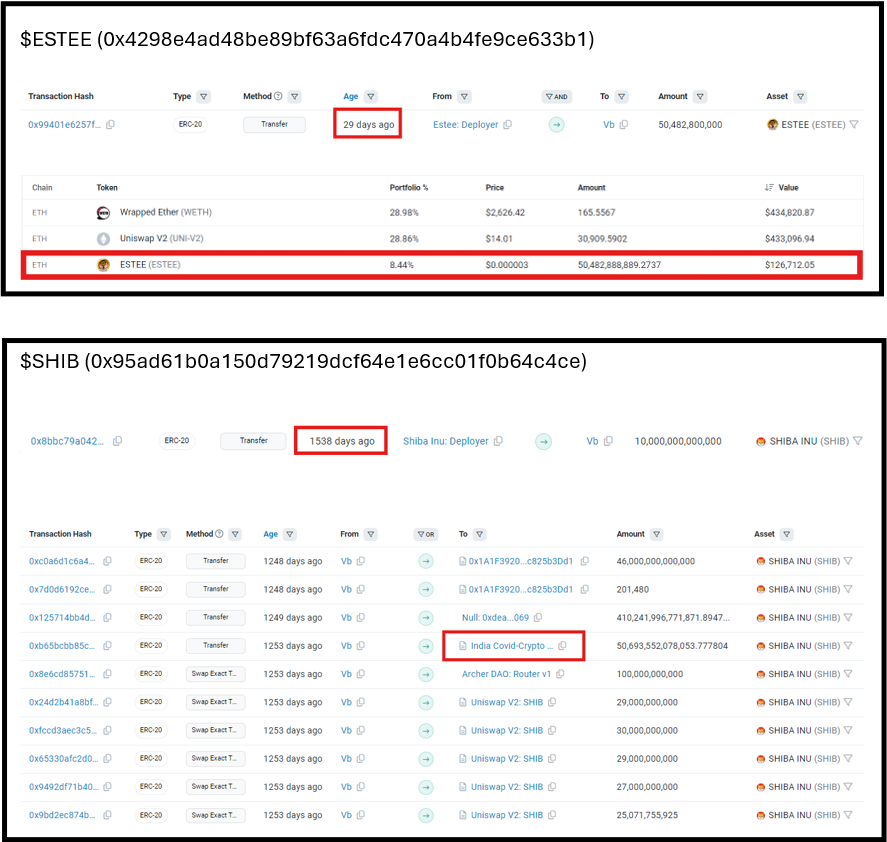Open Amount filter in ESTEE table
This screenshot has width=887, height=842.
(700, 97)
